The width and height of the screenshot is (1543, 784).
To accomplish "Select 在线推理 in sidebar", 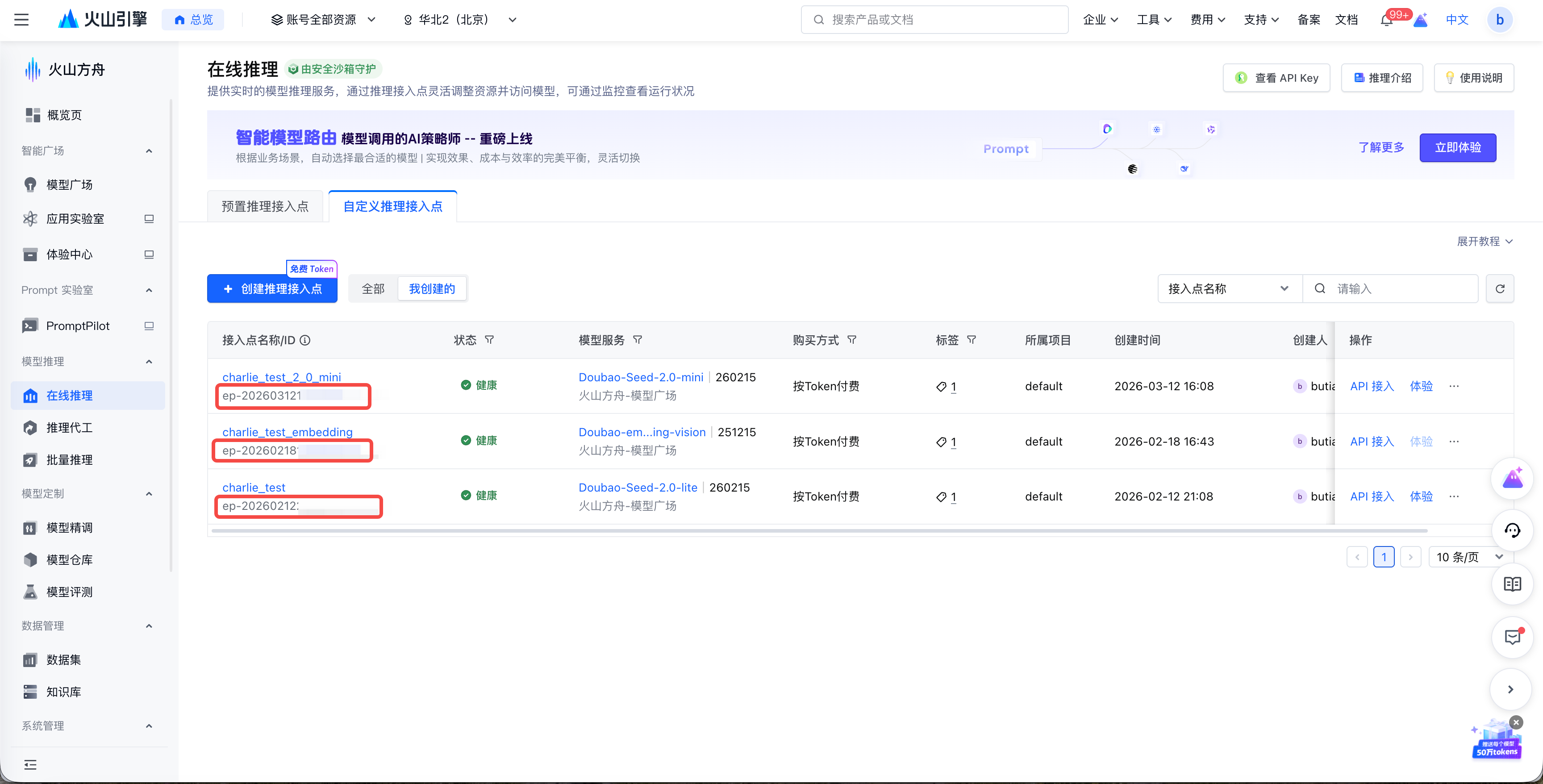I will click(x=88, y=396).
